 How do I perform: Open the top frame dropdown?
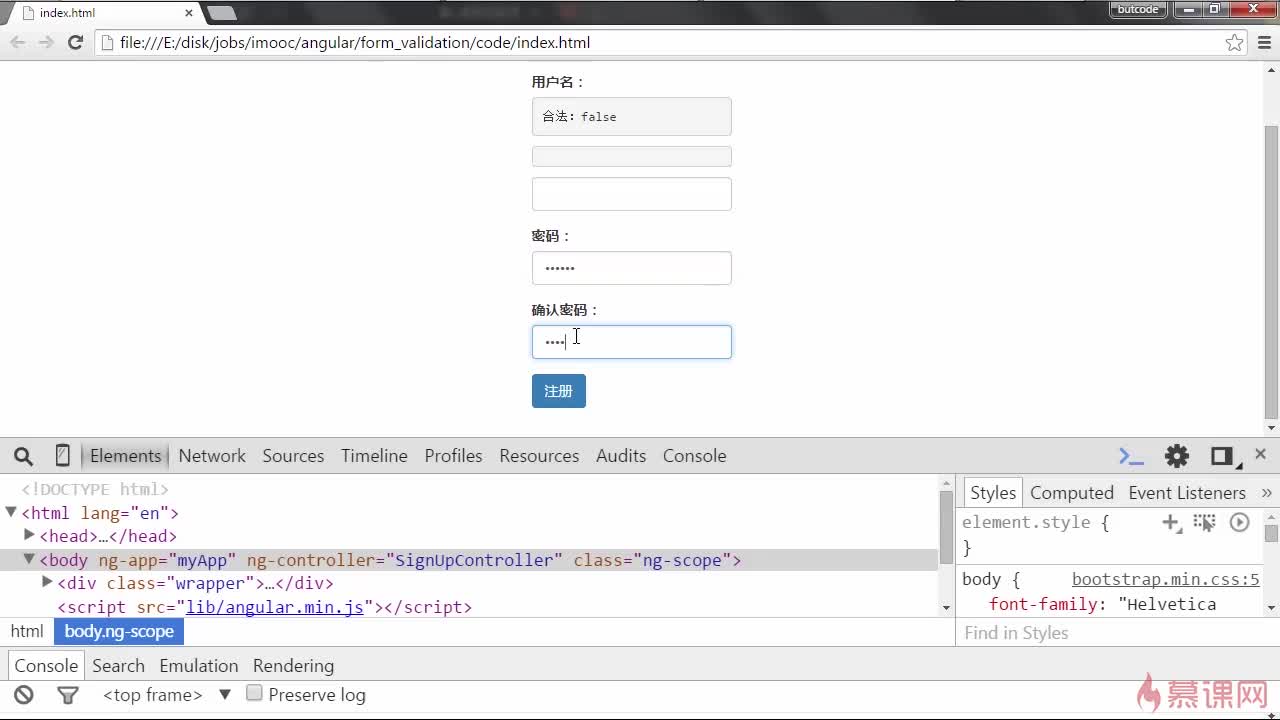coord(167,695)
